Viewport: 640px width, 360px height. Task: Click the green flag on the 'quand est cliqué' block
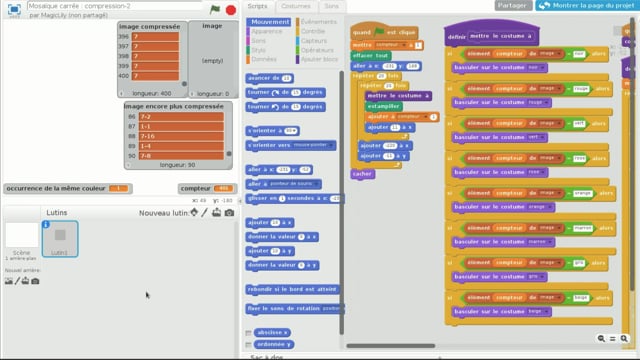tap(379, 31)
